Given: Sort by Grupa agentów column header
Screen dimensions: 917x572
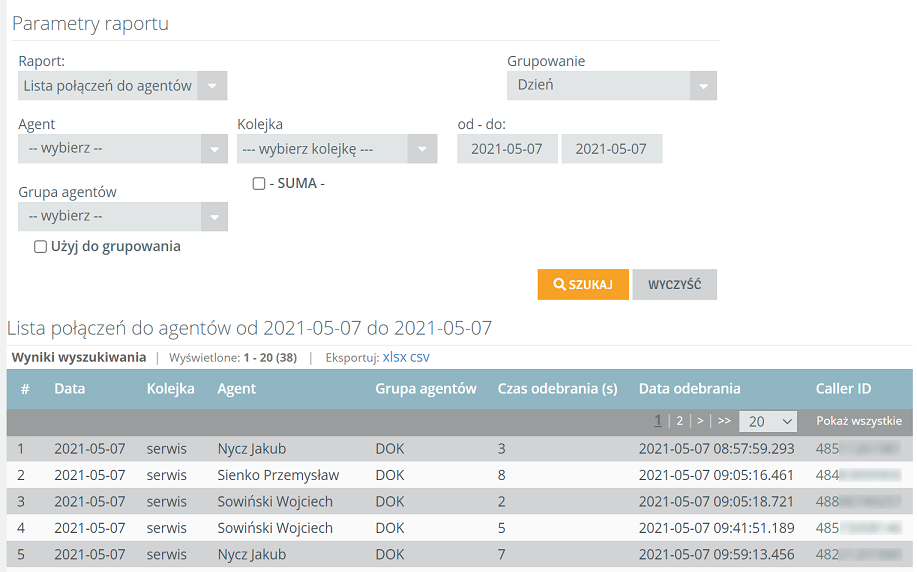Looking at the screenshot, I should click(426, 389).
